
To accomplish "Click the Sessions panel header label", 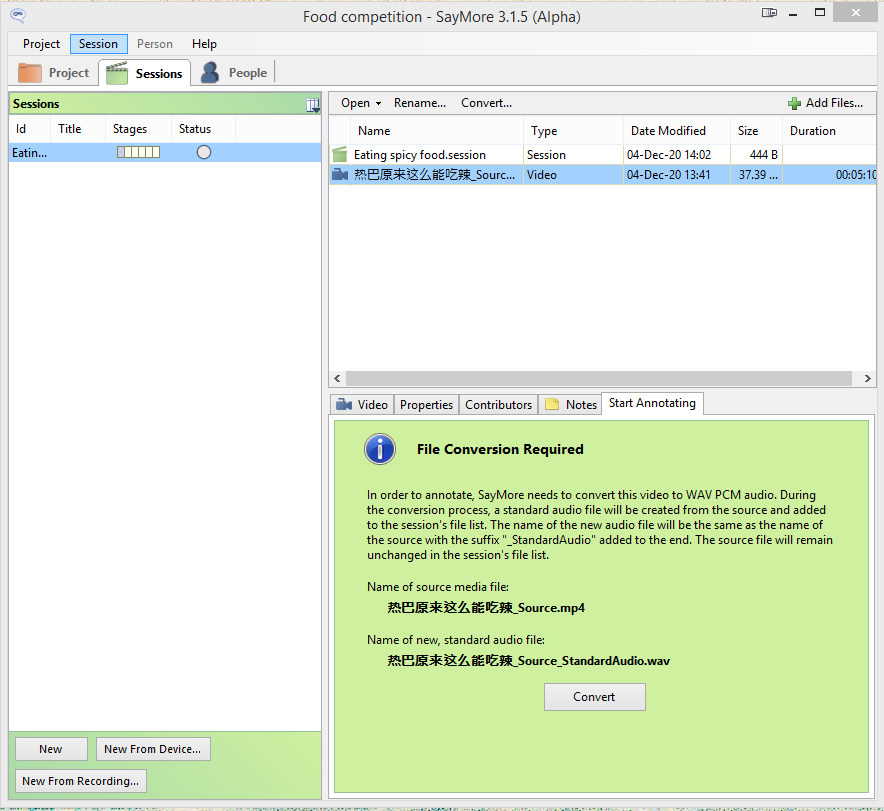I will 36,104.
